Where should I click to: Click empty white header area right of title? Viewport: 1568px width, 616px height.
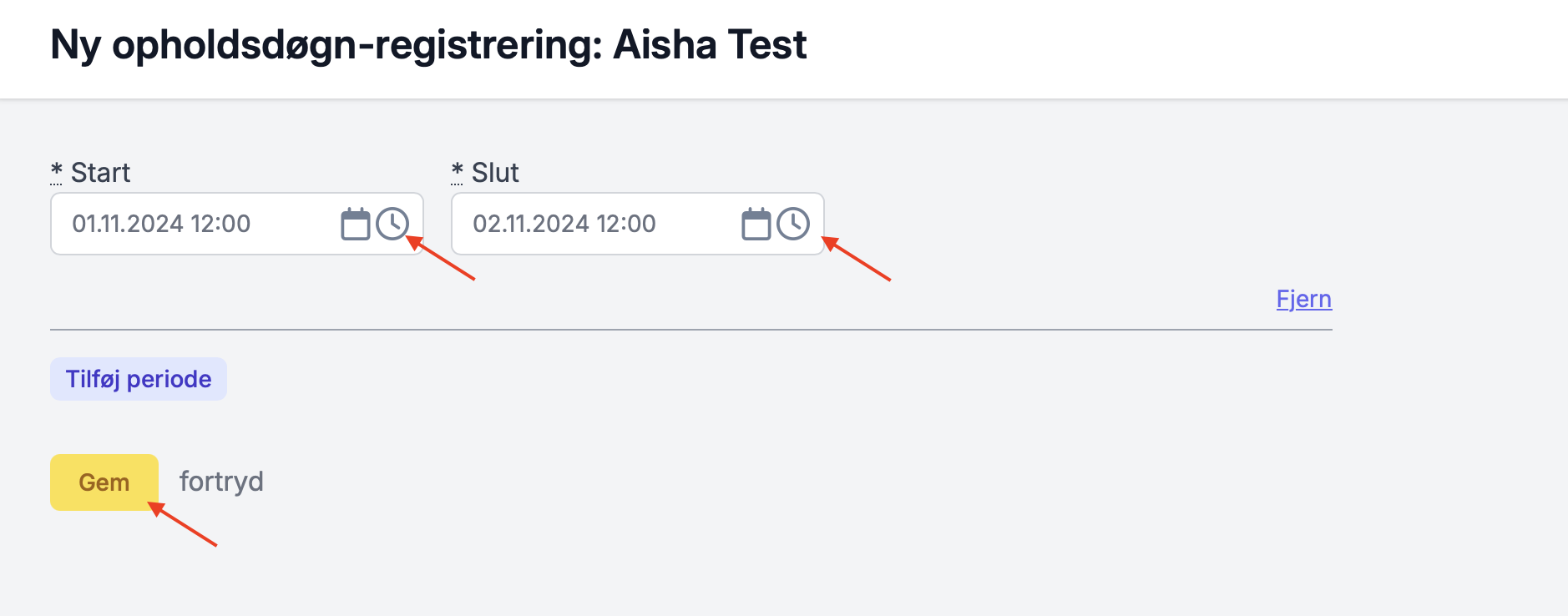(1169, 47)
